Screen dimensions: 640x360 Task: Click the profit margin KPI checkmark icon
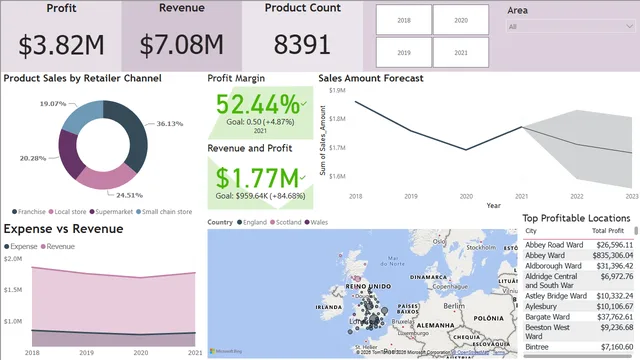(304, 104)
